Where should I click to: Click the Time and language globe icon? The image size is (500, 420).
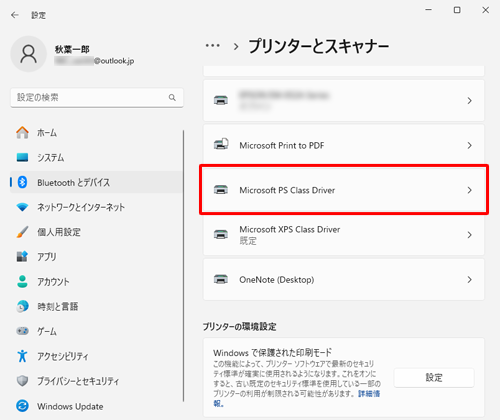click(x=22, y=306)
